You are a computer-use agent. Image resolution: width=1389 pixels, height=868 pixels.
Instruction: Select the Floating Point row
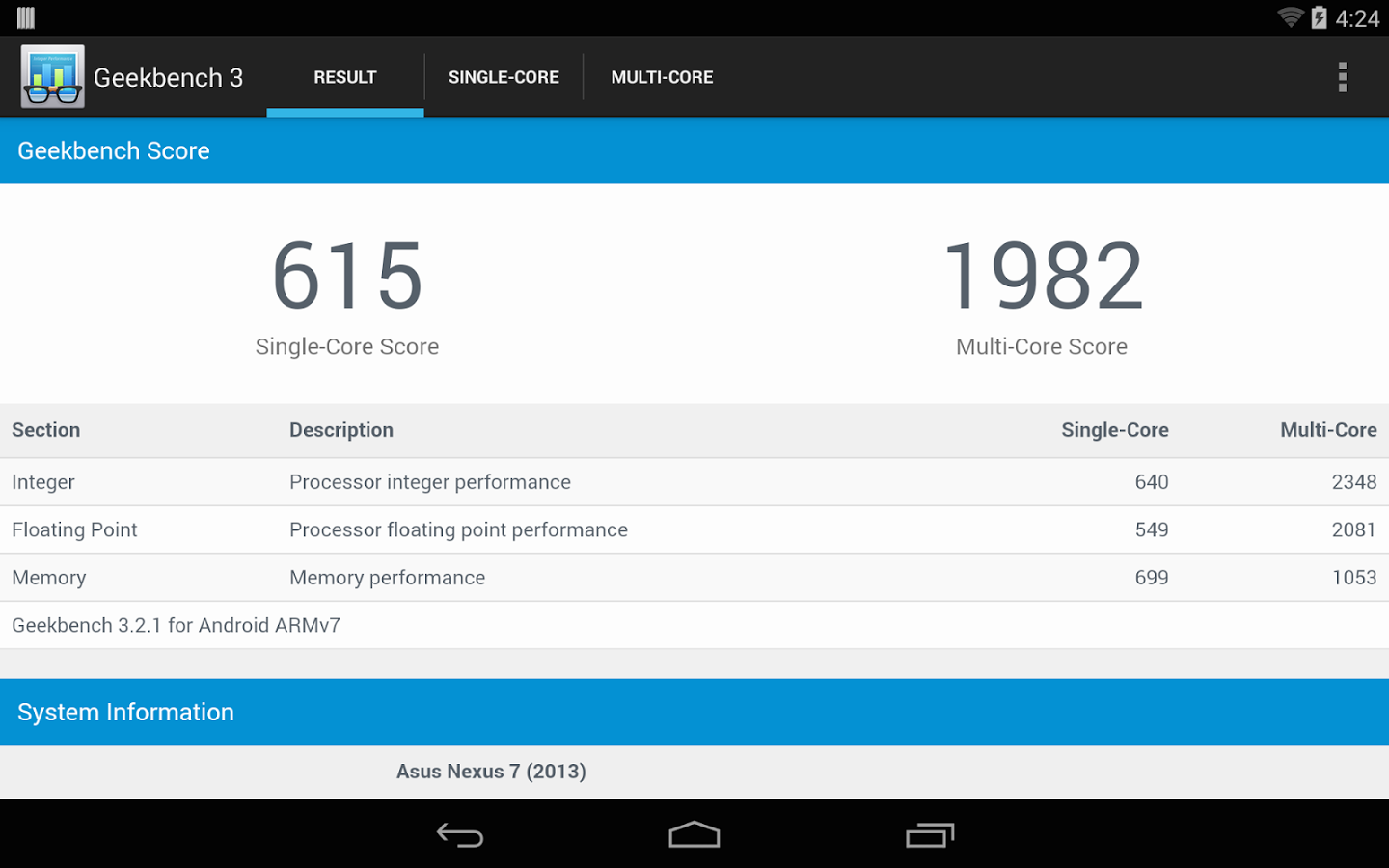click(x=694, y=529)
